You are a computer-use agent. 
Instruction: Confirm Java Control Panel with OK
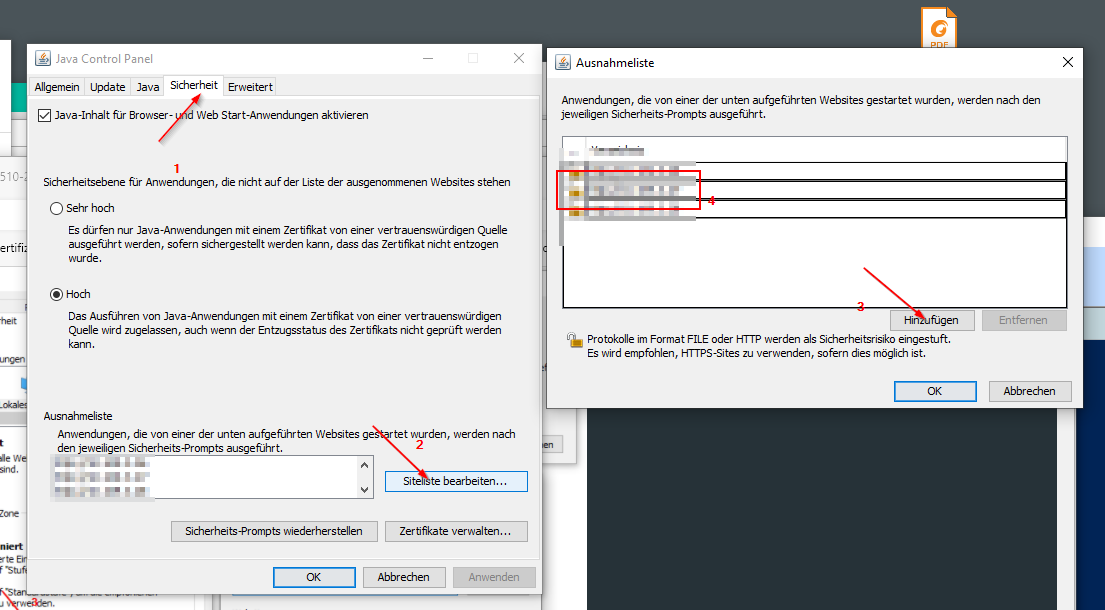pyautogui.click(x=314, y=577)
